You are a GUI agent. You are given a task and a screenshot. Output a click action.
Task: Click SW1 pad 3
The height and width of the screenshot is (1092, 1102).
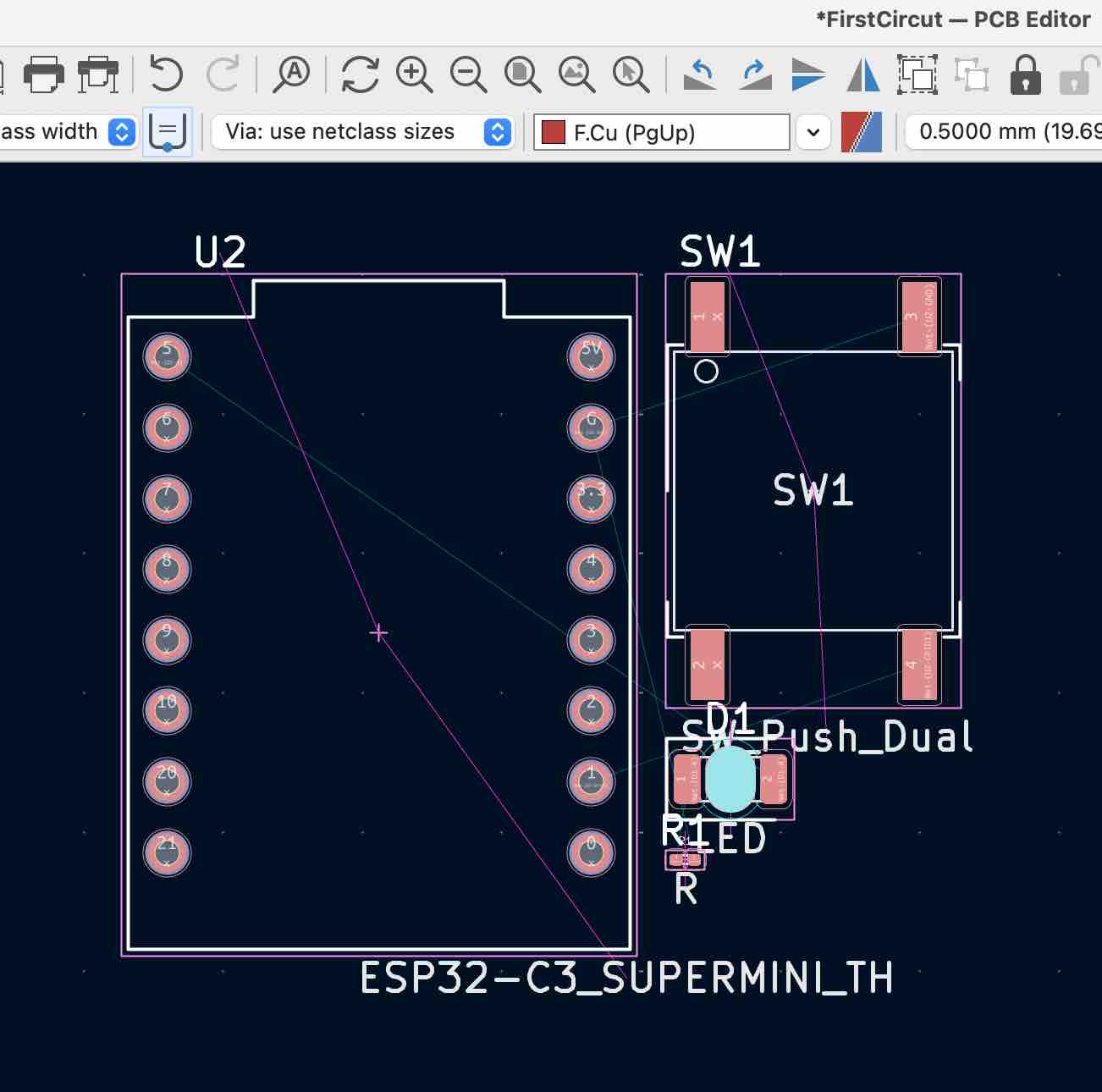(919, 317)
